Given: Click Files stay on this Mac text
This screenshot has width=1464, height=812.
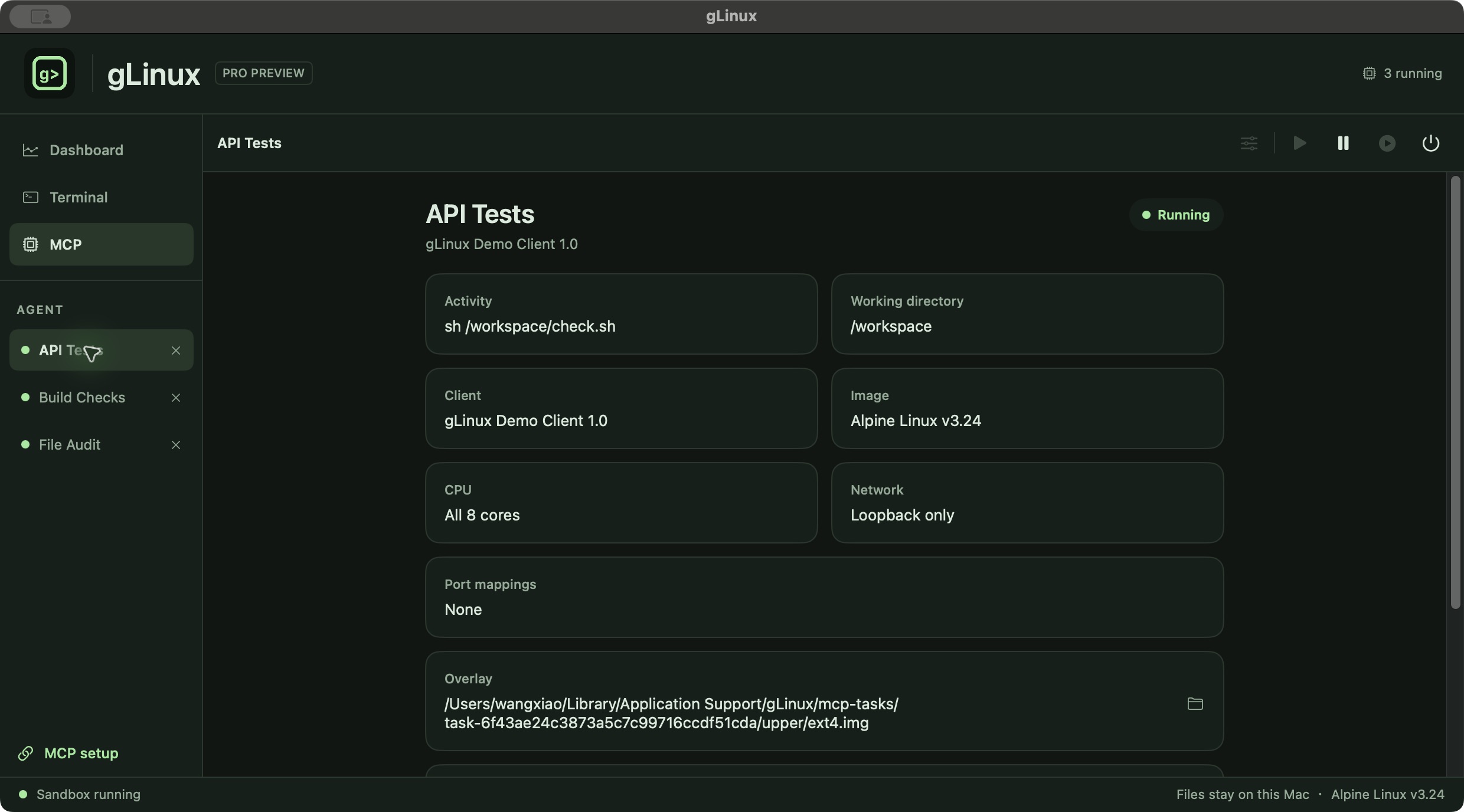Looking at the screenshot, I should click(x=1243, y=794).
